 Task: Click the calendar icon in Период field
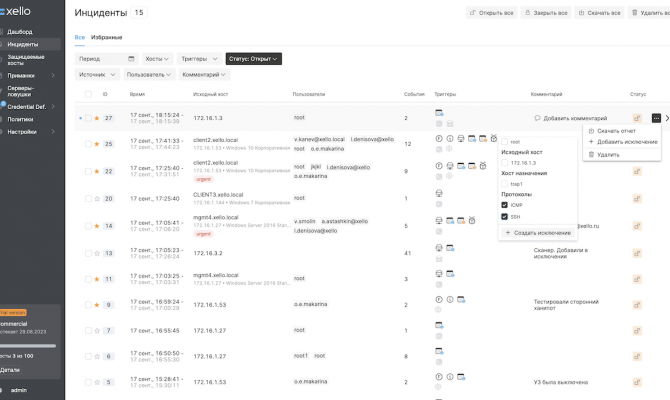click(131, 59)
